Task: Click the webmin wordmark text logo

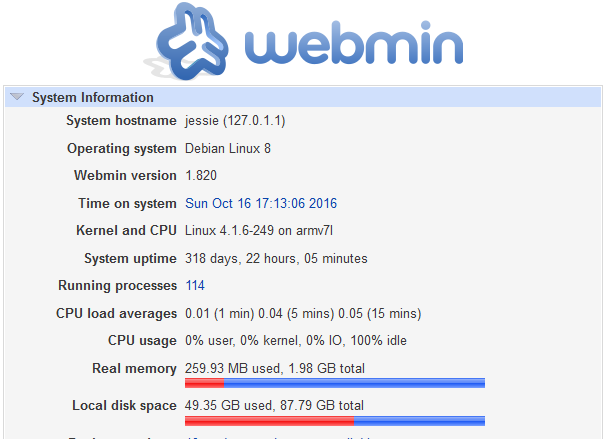Action: [x=354, y=43]
